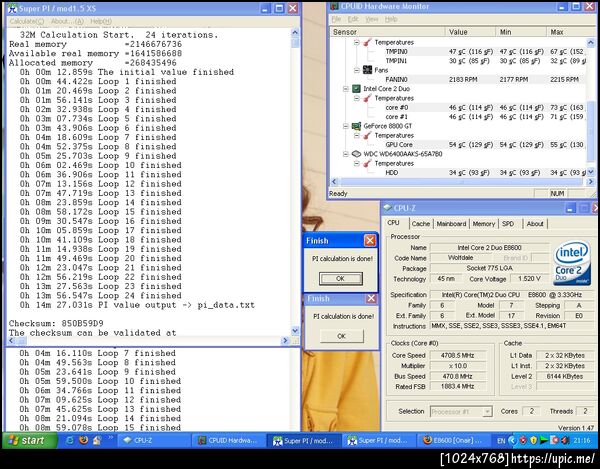This screenshot has height=469, width=600.
Task: Switch to the About tab in CPU-Z
Action: point(535,224)
